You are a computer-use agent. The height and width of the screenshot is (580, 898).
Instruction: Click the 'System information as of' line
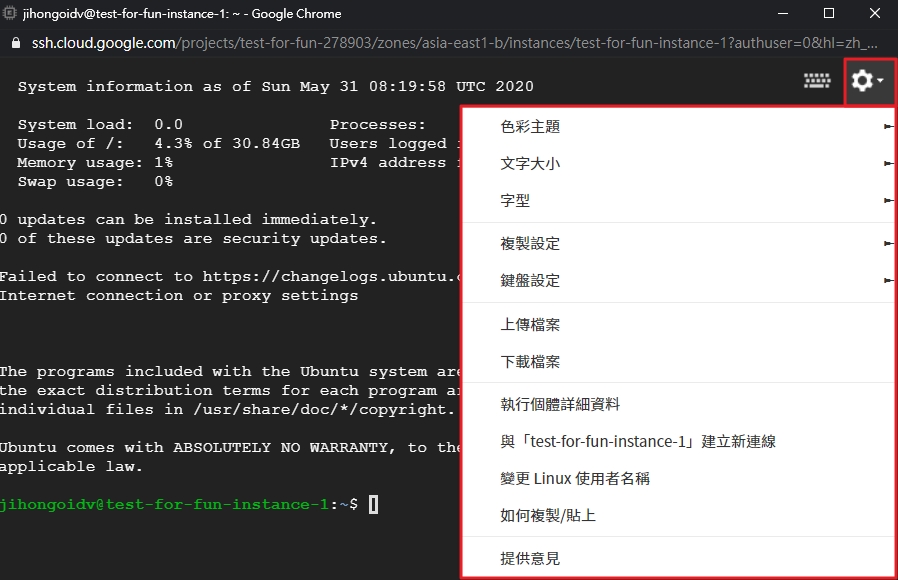(275, 86)
